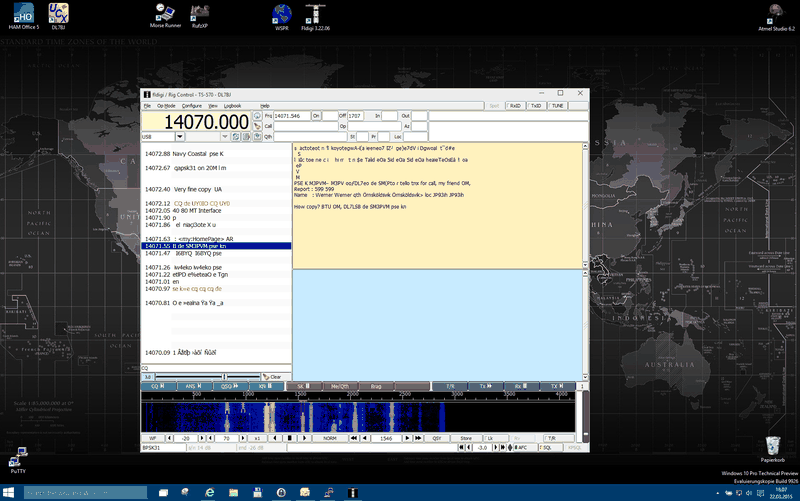Click the Brag macro button

(x=376, y=386)
